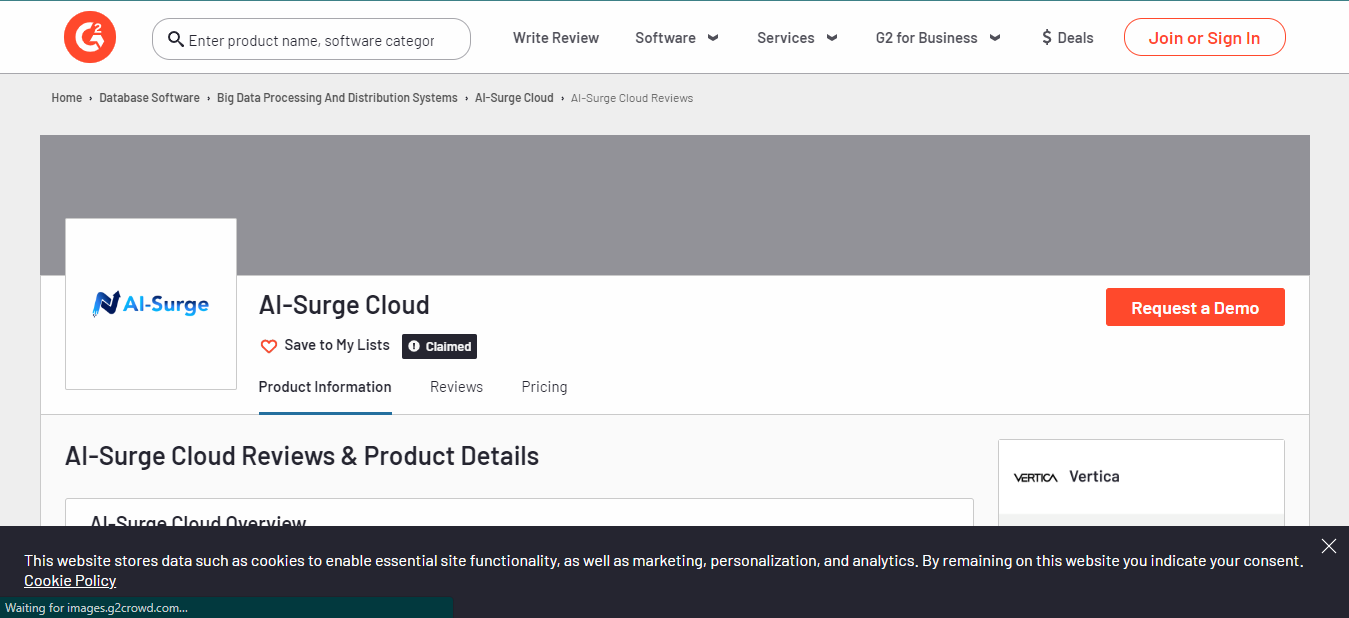Viewport: 1349px width, 618px height.
Task: Click the heart icon beside Save to My Lists
Action: pos(269,346)
